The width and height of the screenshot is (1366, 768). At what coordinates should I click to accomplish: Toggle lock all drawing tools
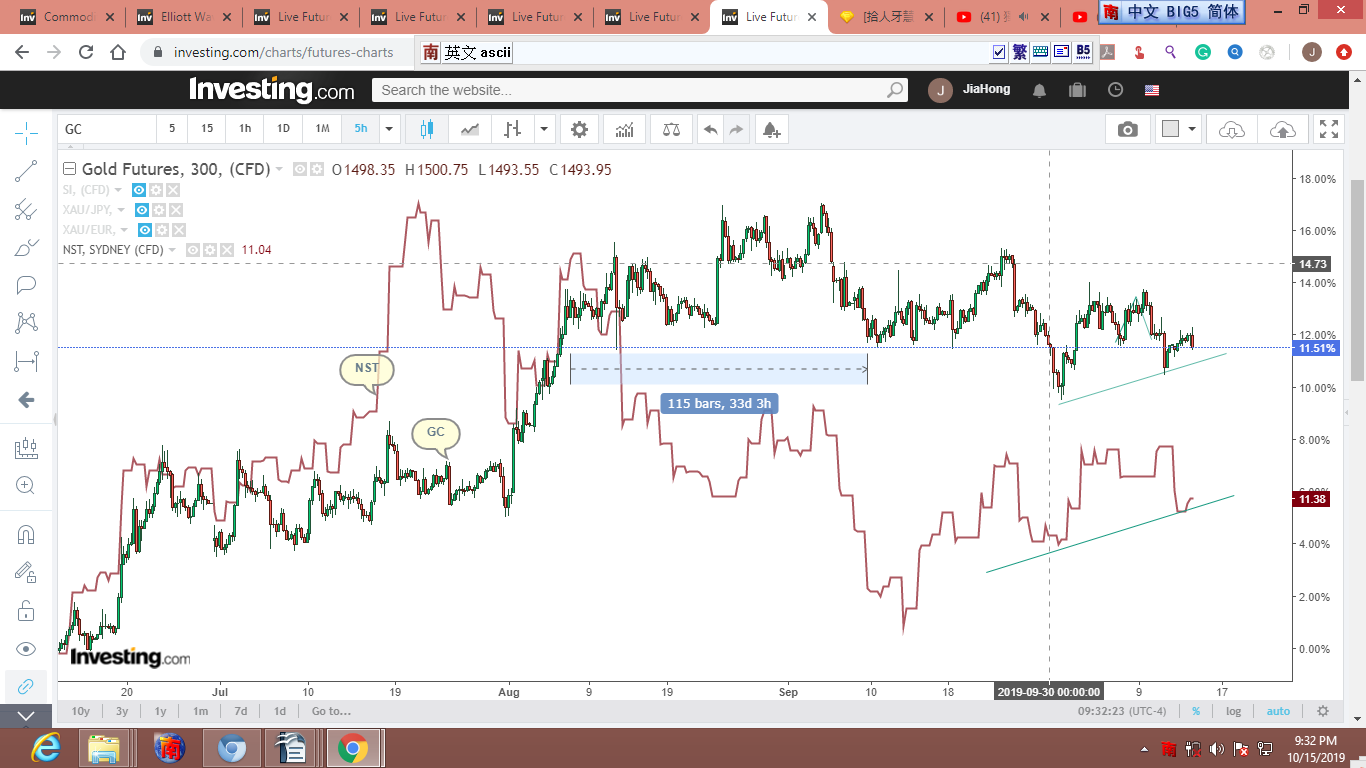[x=26, y=610]
